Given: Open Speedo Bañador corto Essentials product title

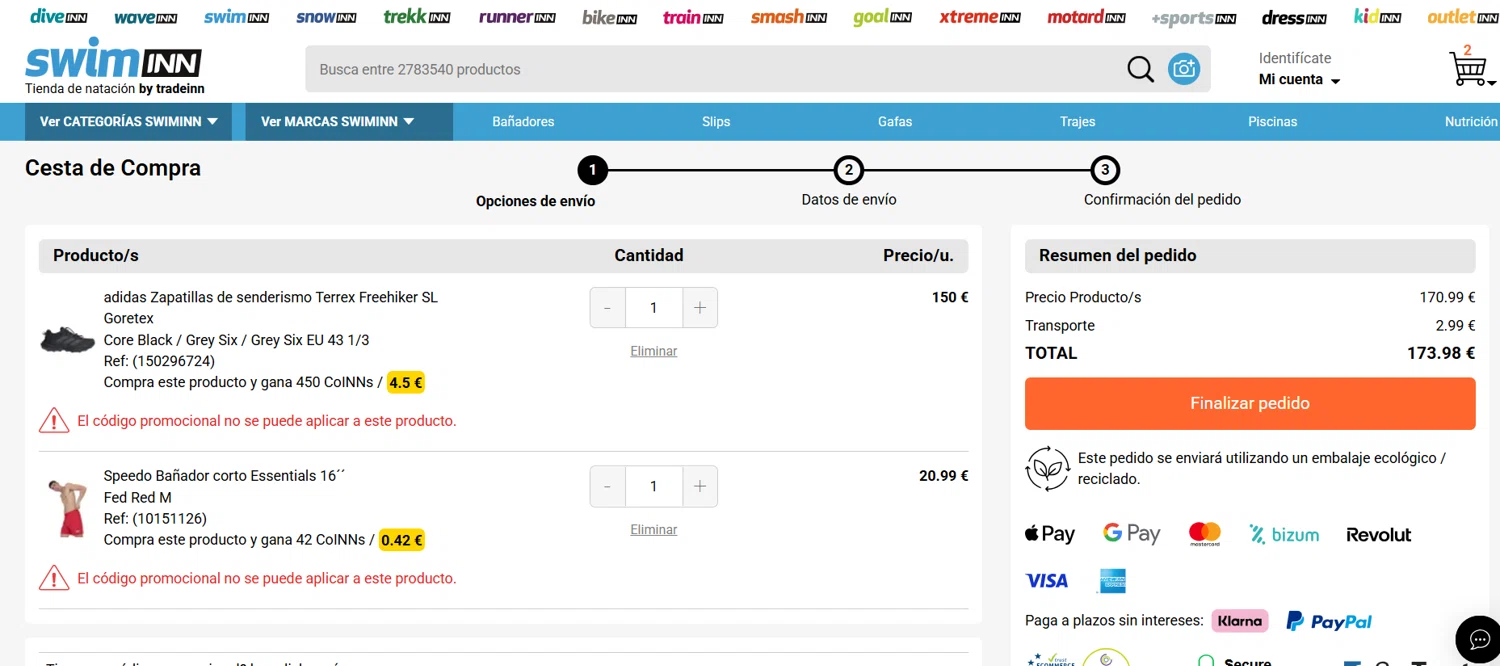Looking at the screenshot, I should [224, 476].
